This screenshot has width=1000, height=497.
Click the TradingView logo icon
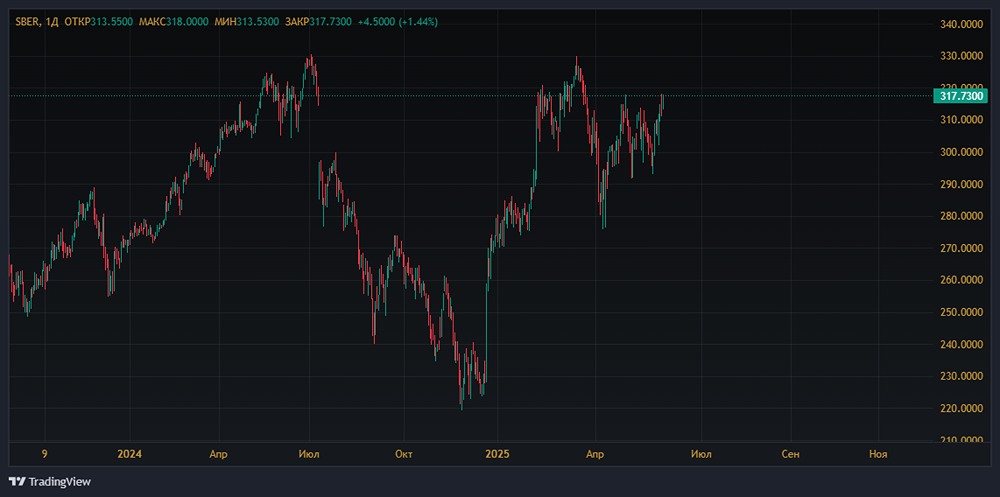coord(17,481)
